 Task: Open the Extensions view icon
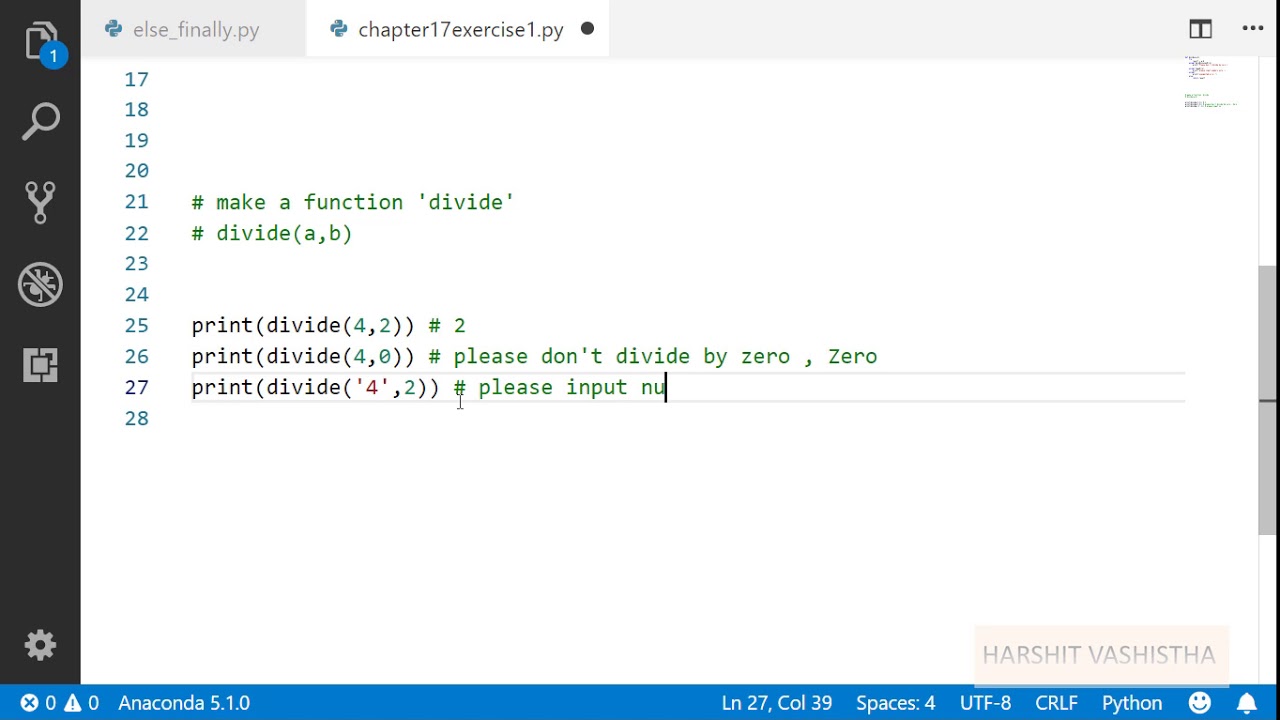click(41, 365)
